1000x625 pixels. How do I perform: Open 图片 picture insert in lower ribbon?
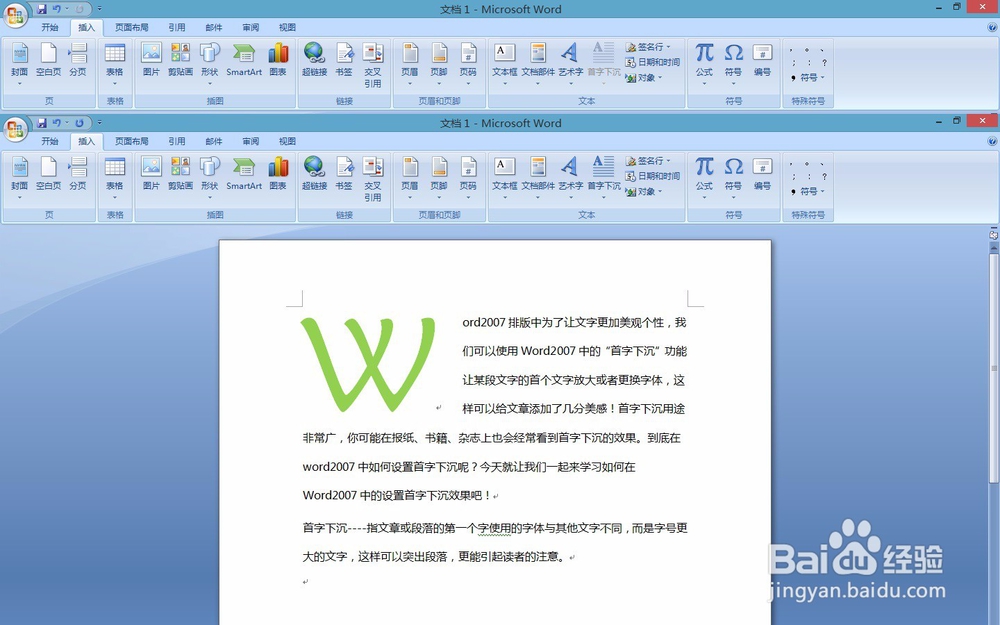point(151,174)
